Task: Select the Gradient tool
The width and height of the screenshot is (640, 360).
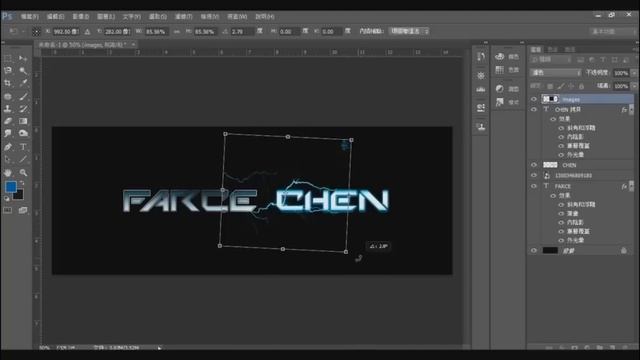Action: [x=23, y=121]
